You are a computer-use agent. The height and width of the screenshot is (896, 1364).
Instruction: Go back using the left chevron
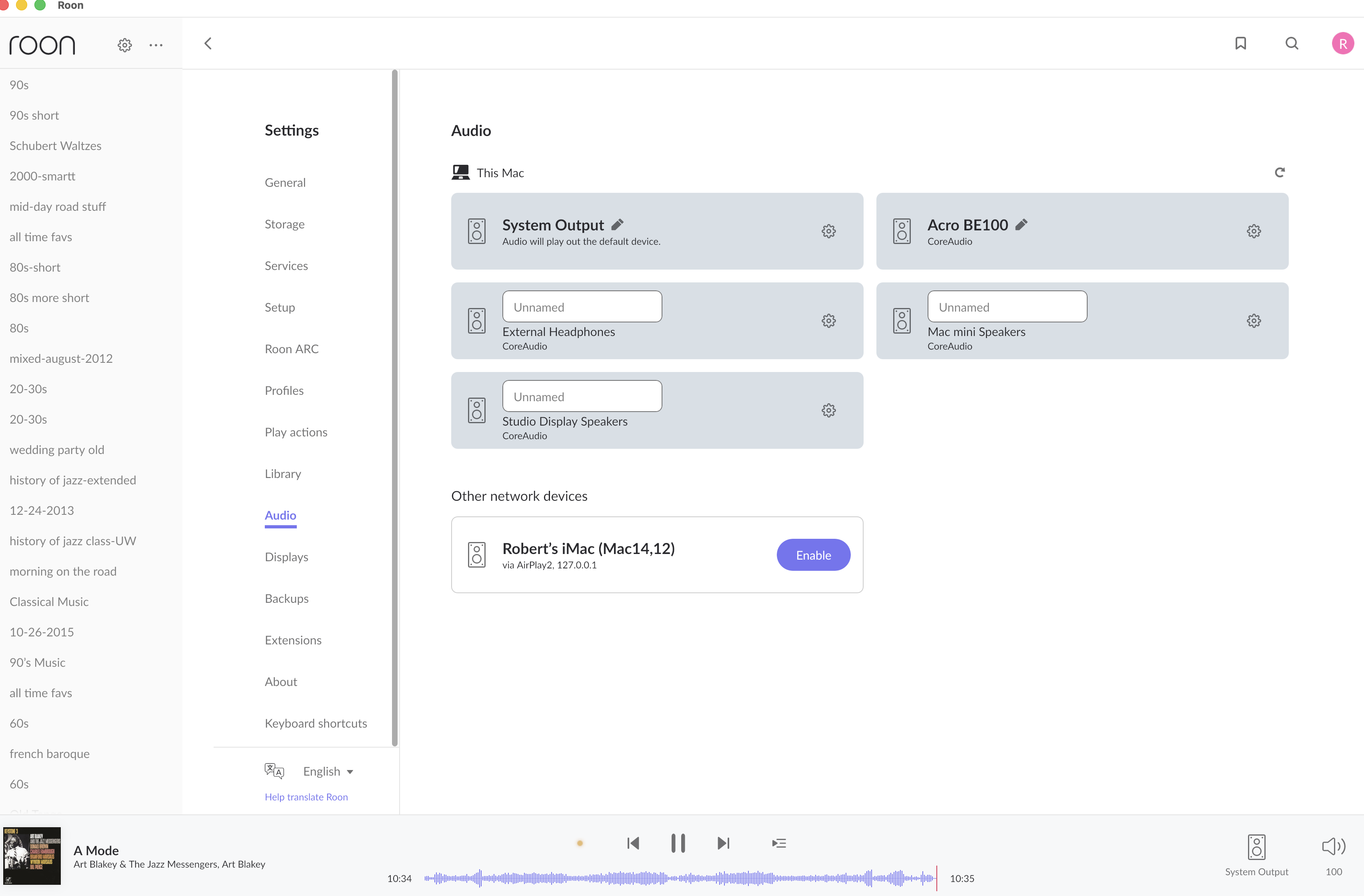point(208,44)
